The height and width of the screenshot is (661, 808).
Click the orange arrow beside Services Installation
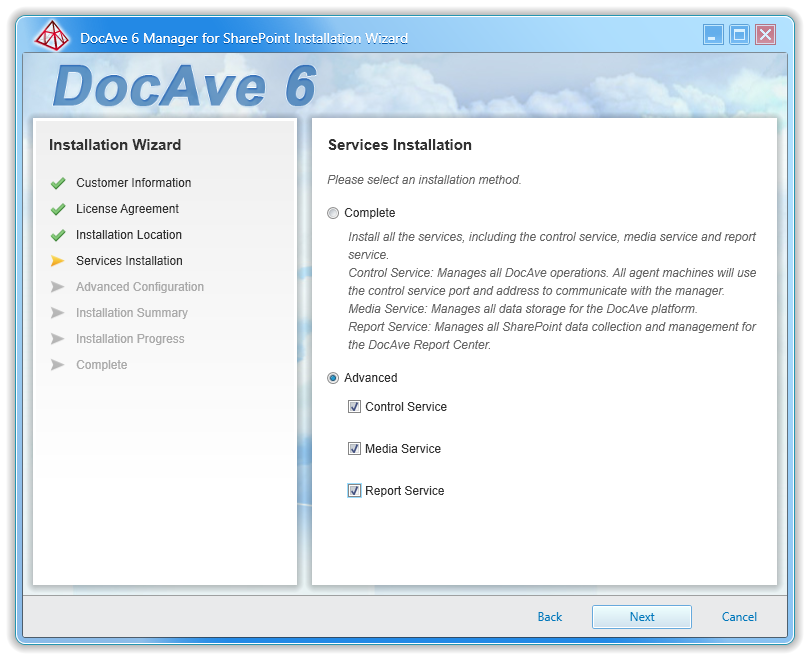coord(58,261)
